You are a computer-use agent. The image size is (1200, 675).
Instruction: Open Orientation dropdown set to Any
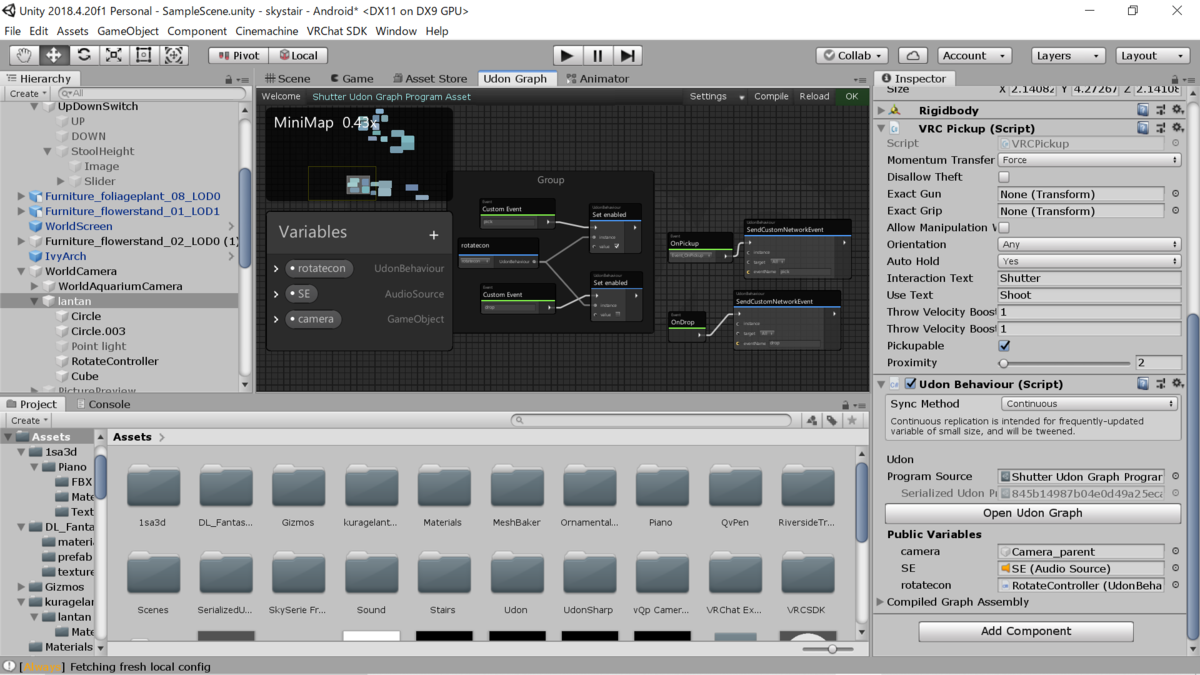[x=1089, y=244]
